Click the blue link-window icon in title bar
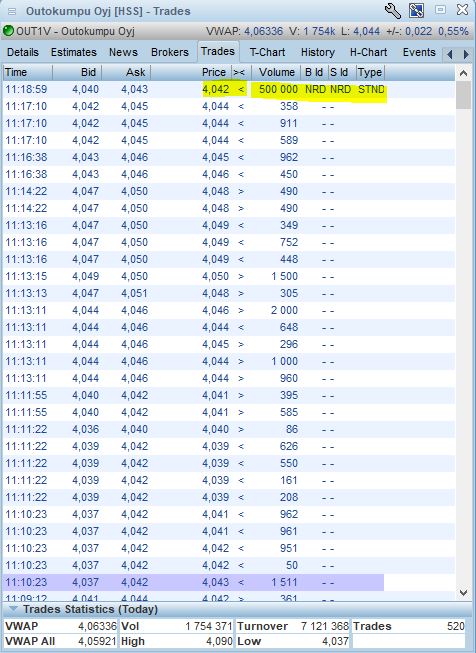This screenshot has width=476, height=653. (416, 10)
